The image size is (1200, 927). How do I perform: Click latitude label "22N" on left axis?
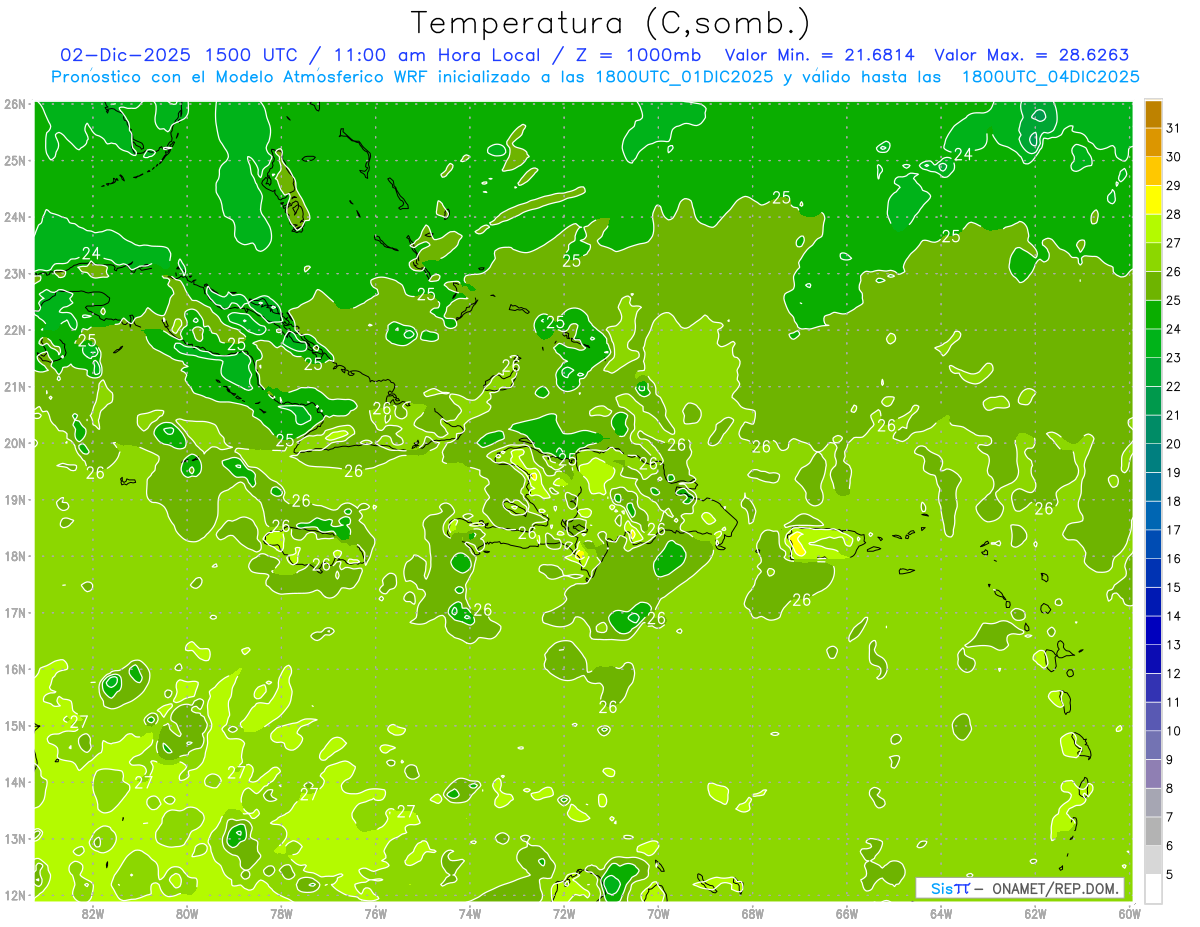coord(14,330)
